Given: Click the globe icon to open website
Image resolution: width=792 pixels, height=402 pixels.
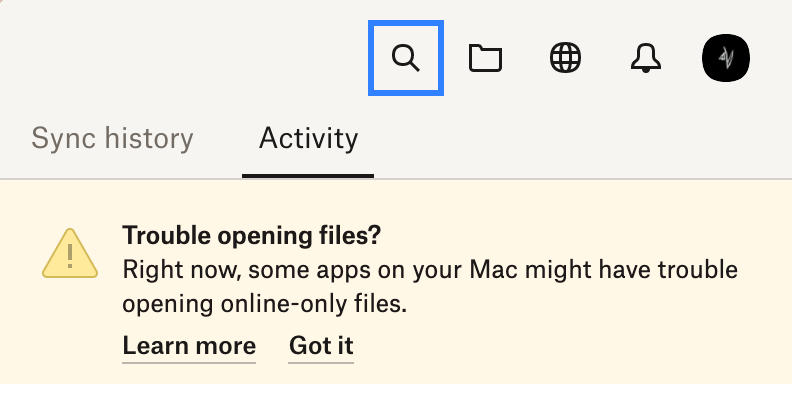Looking at the screenshot, I should pyautogui.click(x=566, y=59).
